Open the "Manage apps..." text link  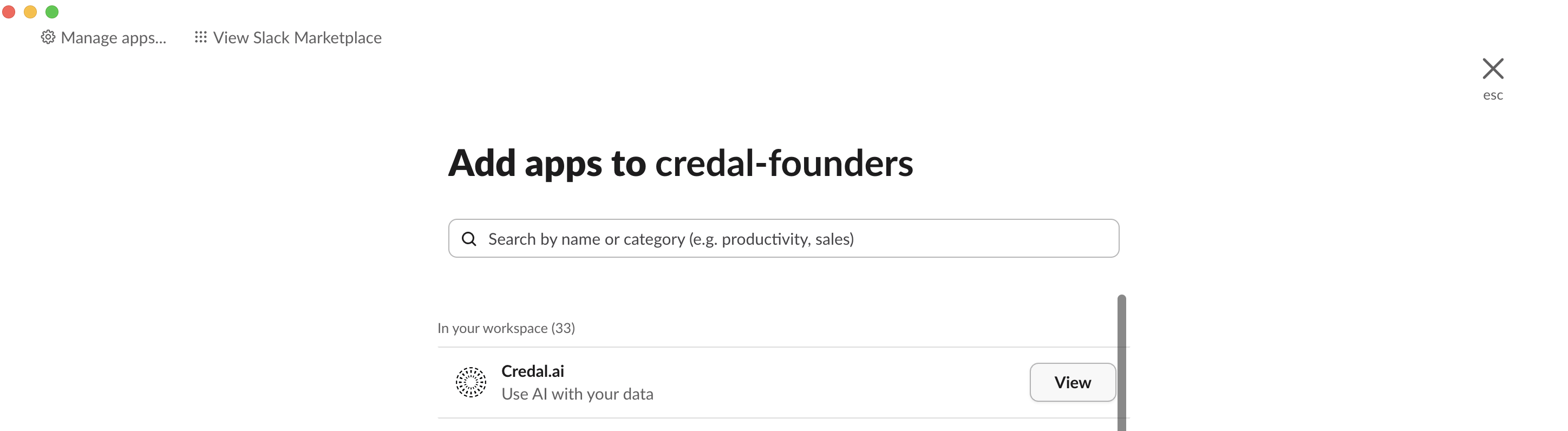click(x=113, y=38)
